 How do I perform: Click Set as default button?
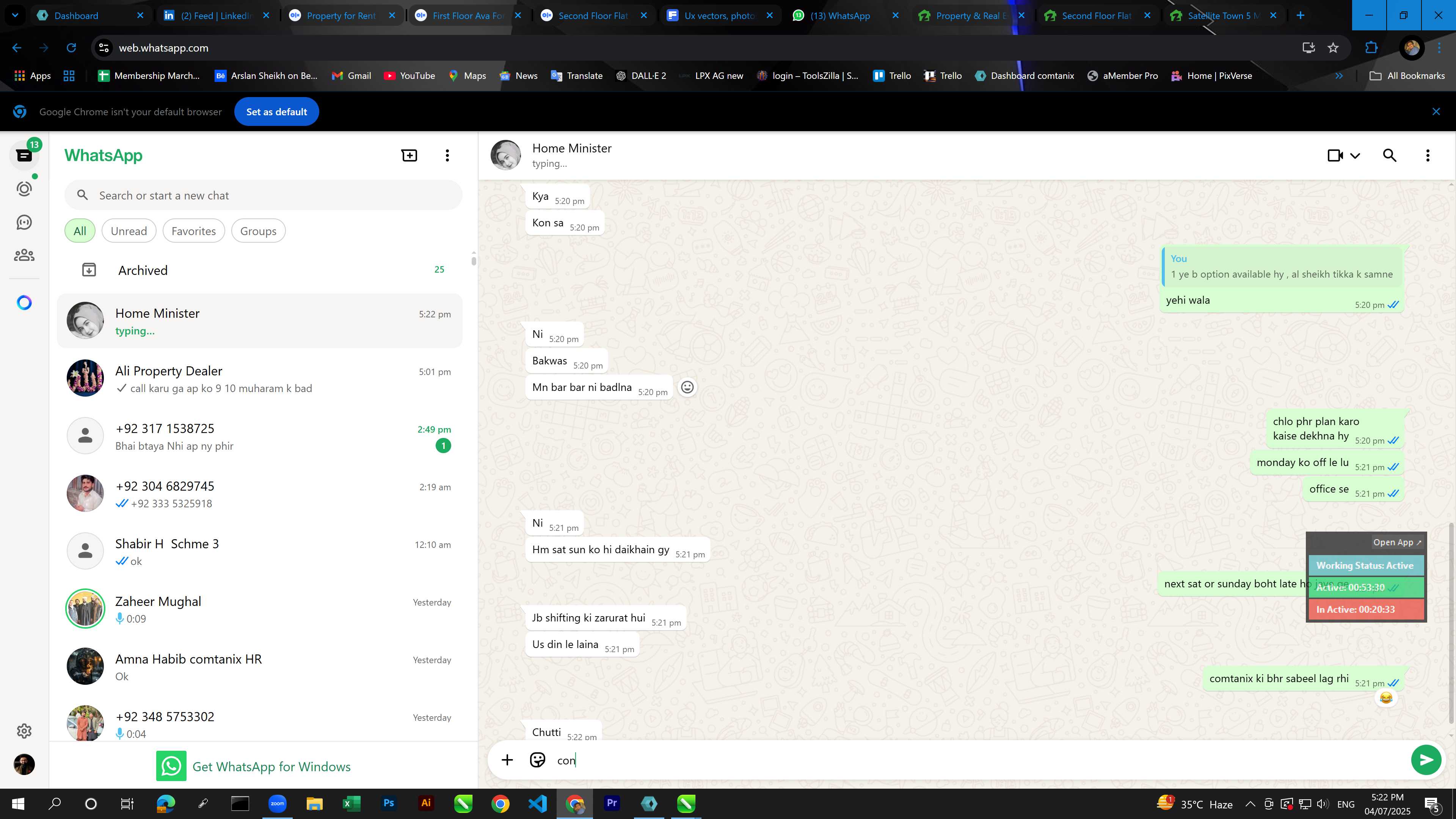[x=276, y=112]
